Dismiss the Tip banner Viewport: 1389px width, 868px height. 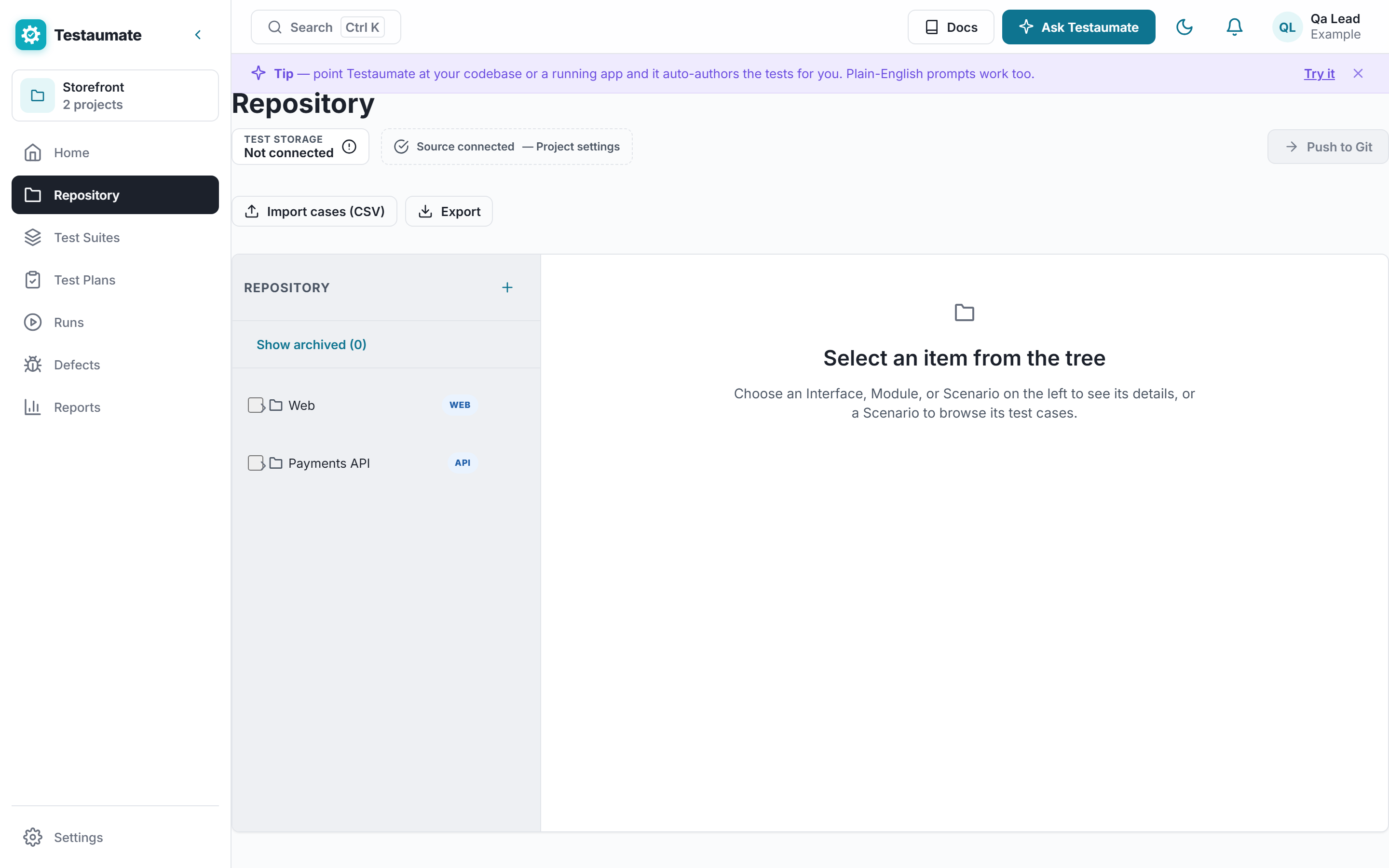pos(1358,73)
